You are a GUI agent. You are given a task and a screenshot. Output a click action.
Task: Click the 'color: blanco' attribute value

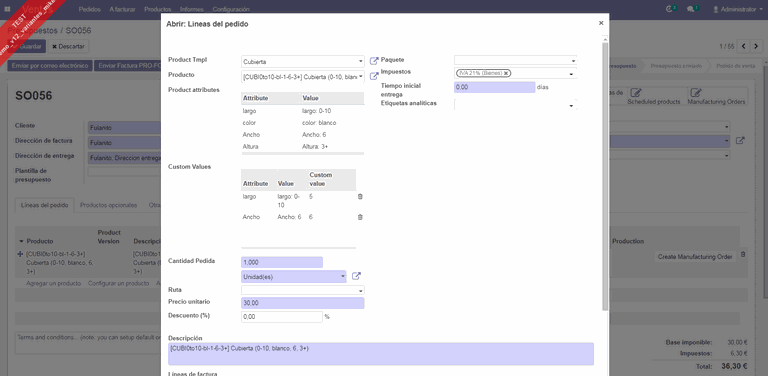point(319,123)
